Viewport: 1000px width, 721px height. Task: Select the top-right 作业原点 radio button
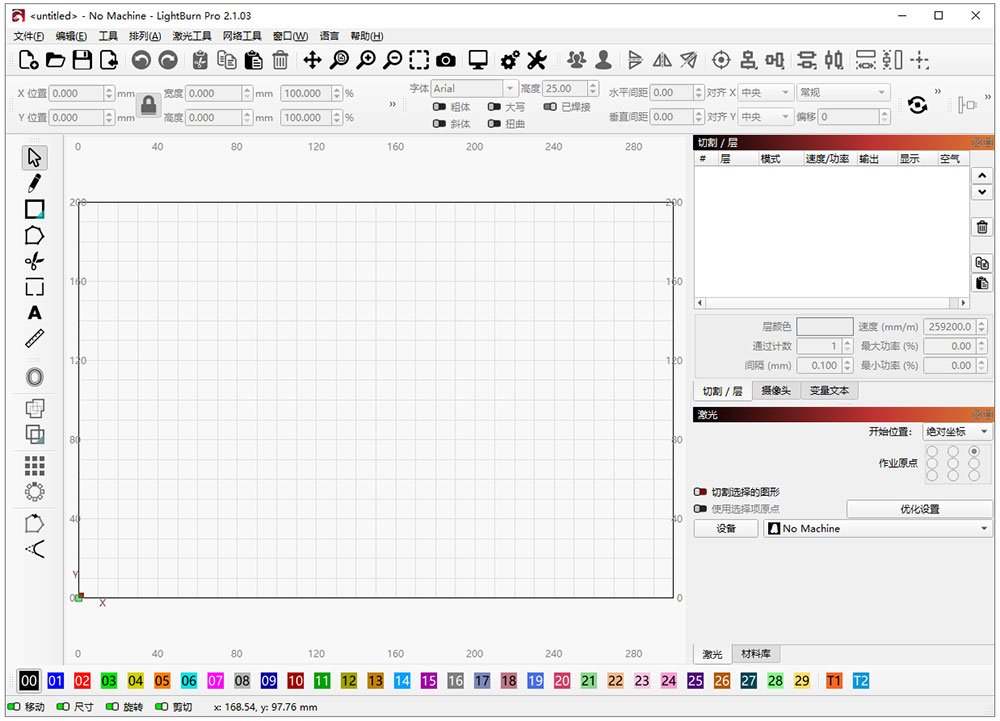click(x=974, y=451)
